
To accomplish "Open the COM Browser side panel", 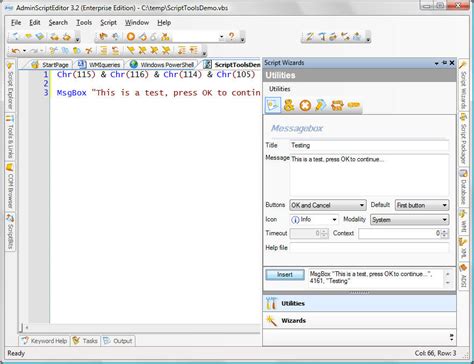I will tap(10, 187).
